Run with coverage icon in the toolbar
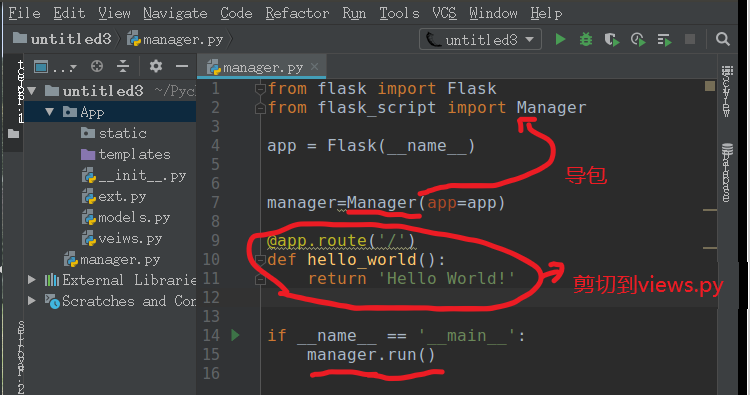The image size is (750, 395). pos(612,39)
